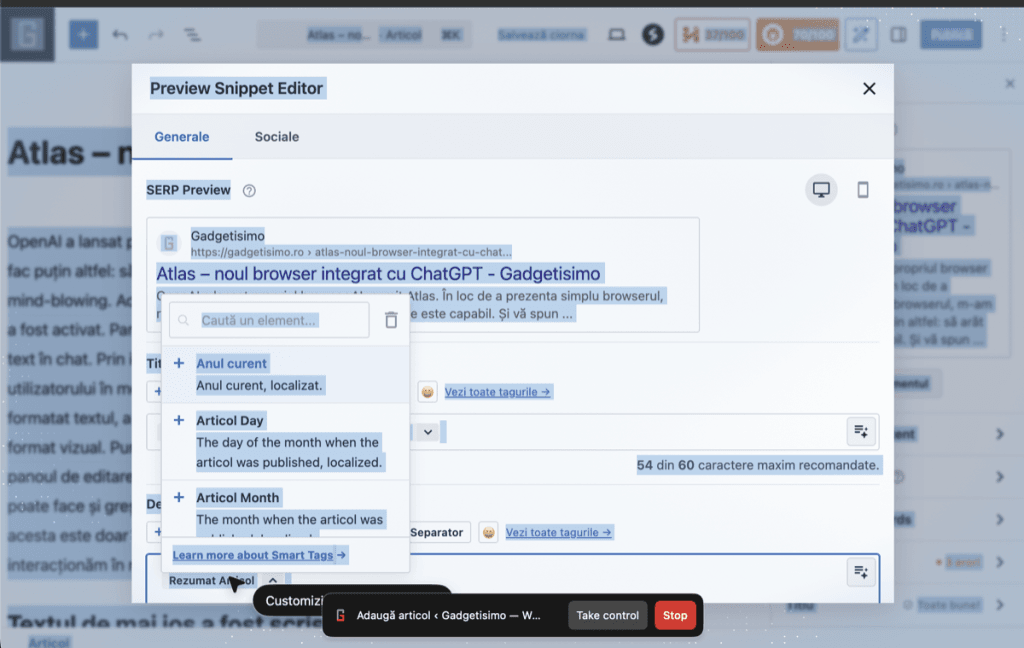Click AI generate icon in title field
Screen dimensions: 1024x648
(861, 431)
